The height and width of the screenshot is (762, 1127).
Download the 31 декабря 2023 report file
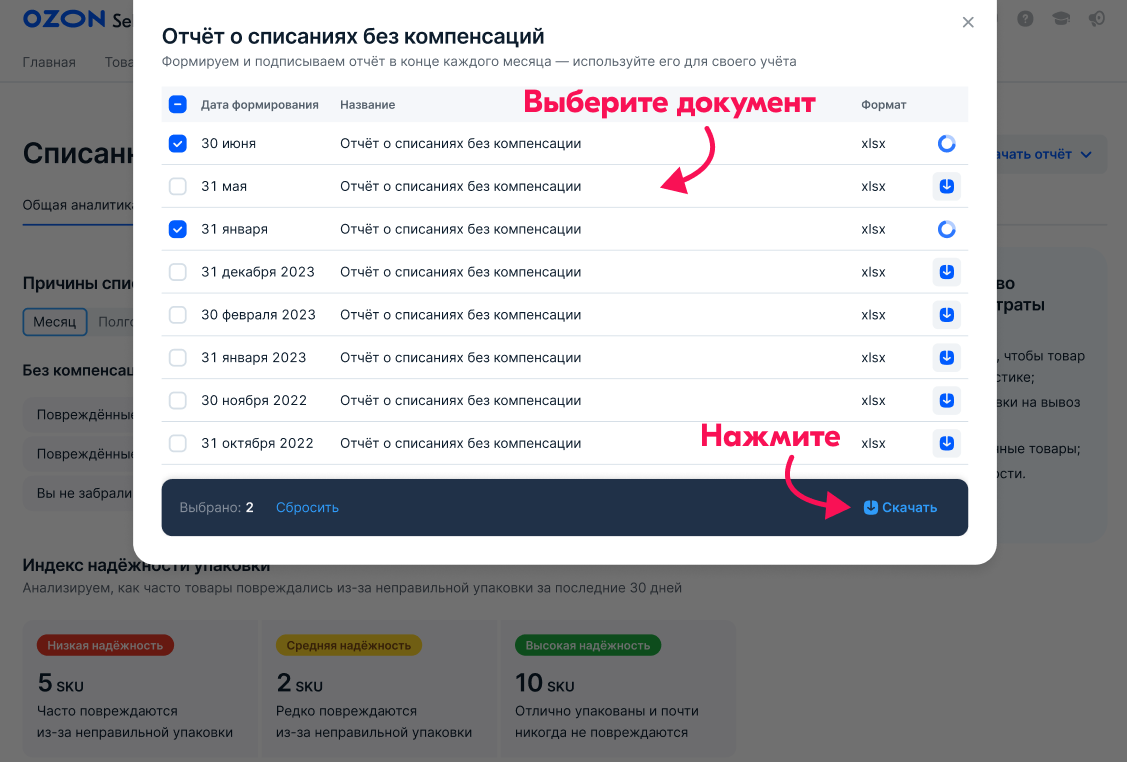pyautogui.click(x=947, y=272)
